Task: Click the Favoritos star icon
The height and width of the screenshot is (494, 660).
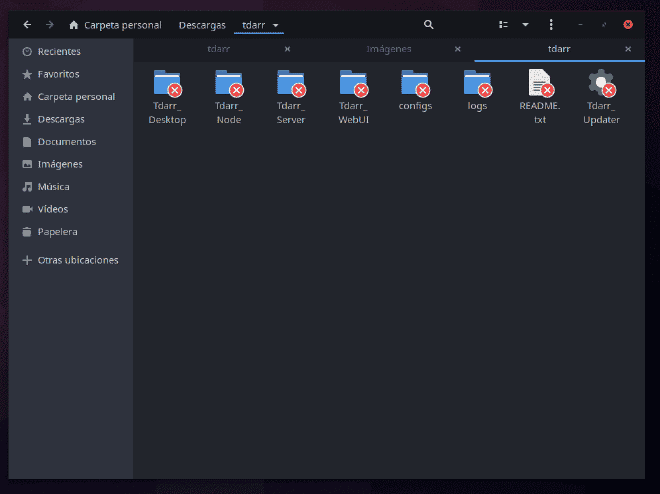Action: [27, 74]
